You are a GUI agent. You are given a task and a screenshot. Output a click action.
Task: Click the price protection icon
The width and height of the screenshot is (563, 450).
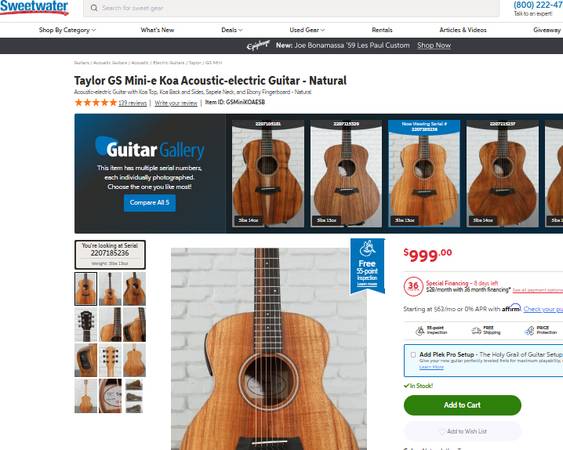pyautogui.click(x=529, y=330)
